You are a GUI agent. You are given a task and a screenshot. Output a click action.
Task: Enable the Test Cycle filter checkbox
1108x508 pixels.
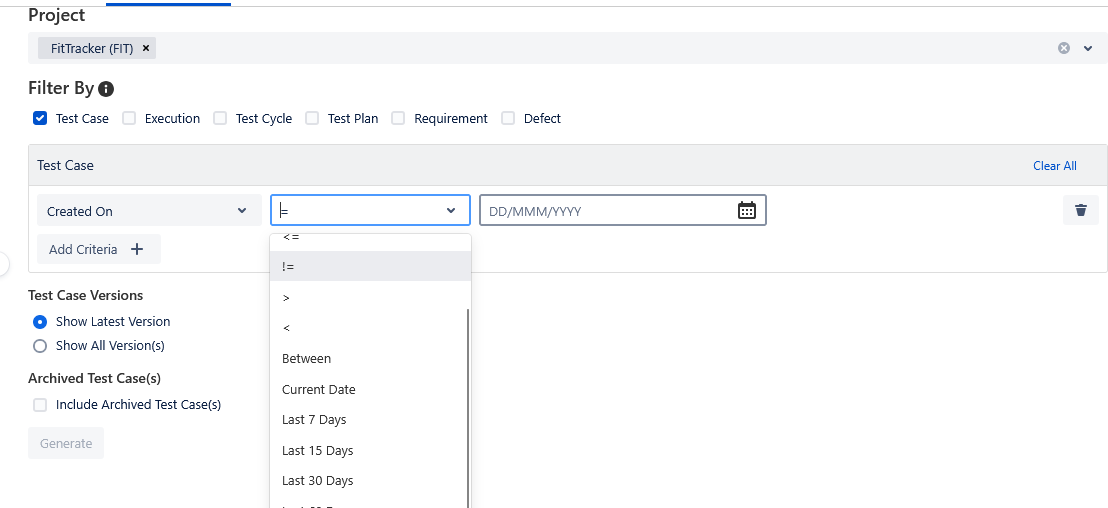(x=220, y=118)
